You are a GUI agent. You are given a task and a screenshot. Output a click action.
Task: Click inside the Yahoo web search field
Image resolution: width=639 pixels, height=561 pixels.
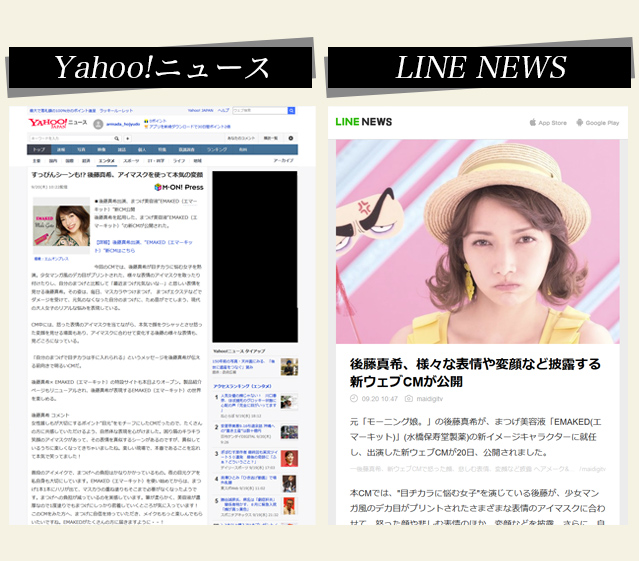(x=260, y=110)
